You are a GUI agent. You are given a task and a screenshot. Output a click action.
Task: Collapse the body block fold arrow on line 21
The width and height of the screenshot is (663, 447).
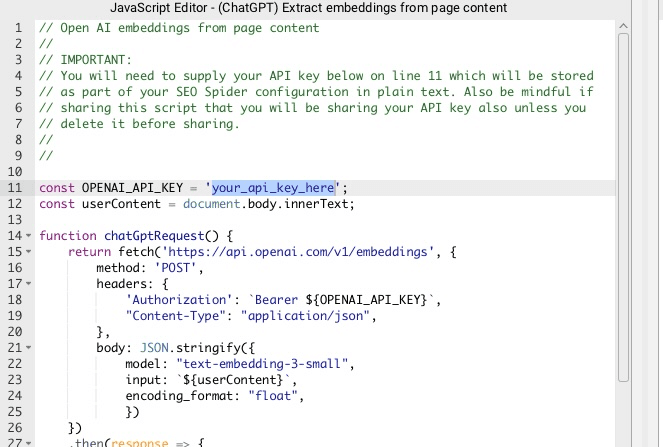point(28,348)
